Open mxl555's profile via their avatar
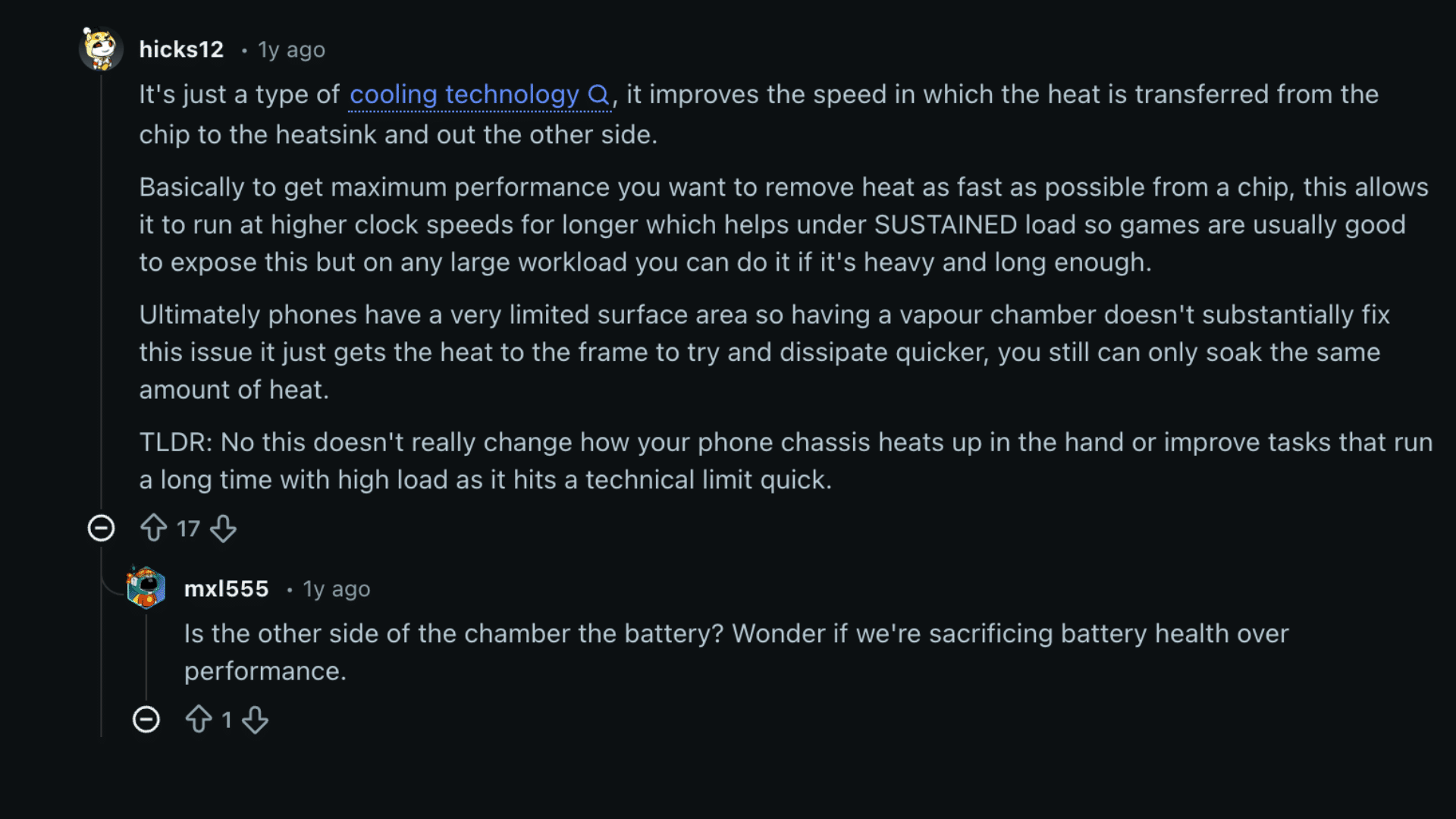Viewport: 1456px width, 819px height. [146, 588]
